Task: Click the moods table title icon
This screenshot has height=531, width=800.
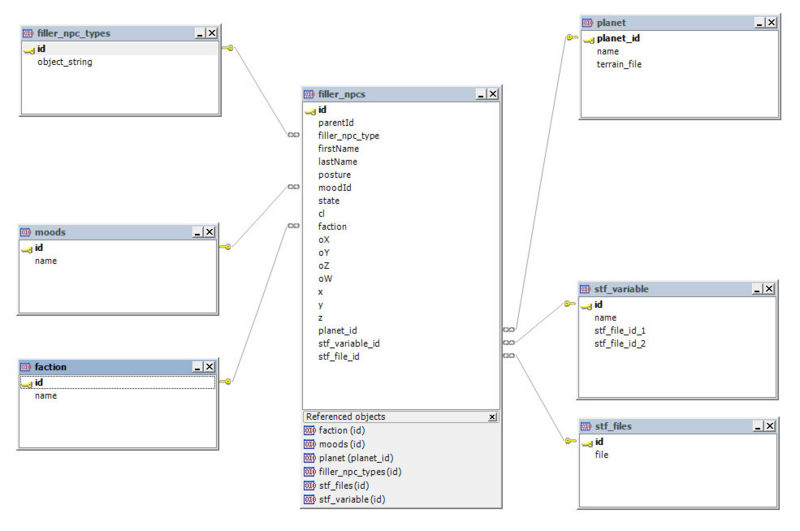Action: click(x=26, y=232)
